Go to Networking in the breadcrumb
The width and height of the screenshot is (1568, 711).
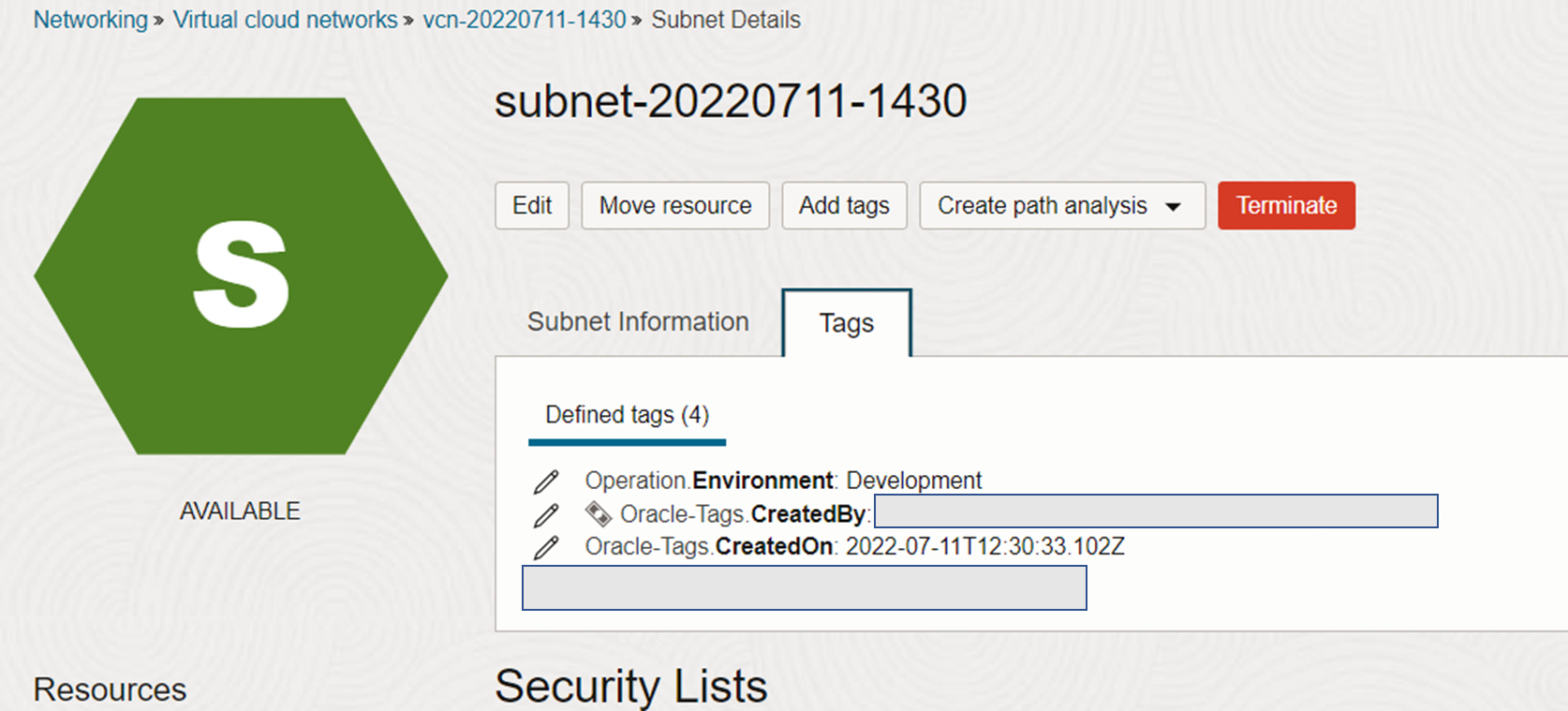(x=91, y=20)
